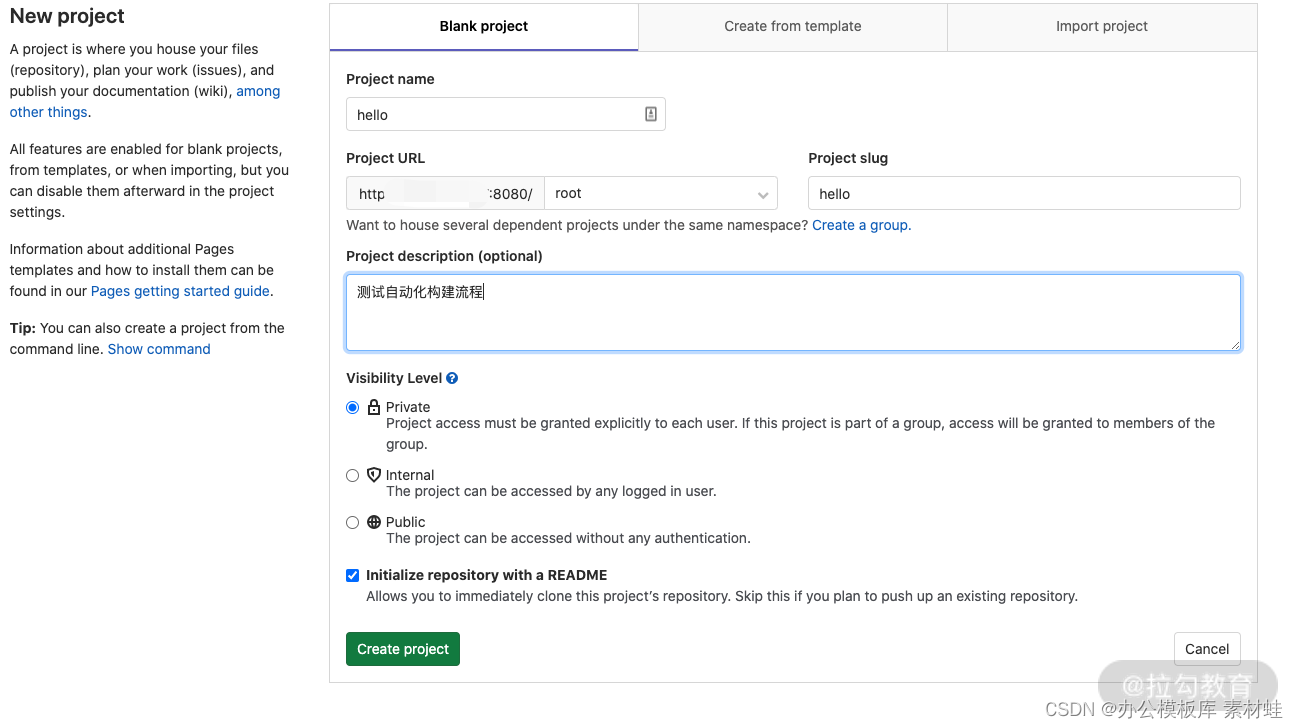Click the Create project button
The image size is (1298, 728).
coord(403,649)
